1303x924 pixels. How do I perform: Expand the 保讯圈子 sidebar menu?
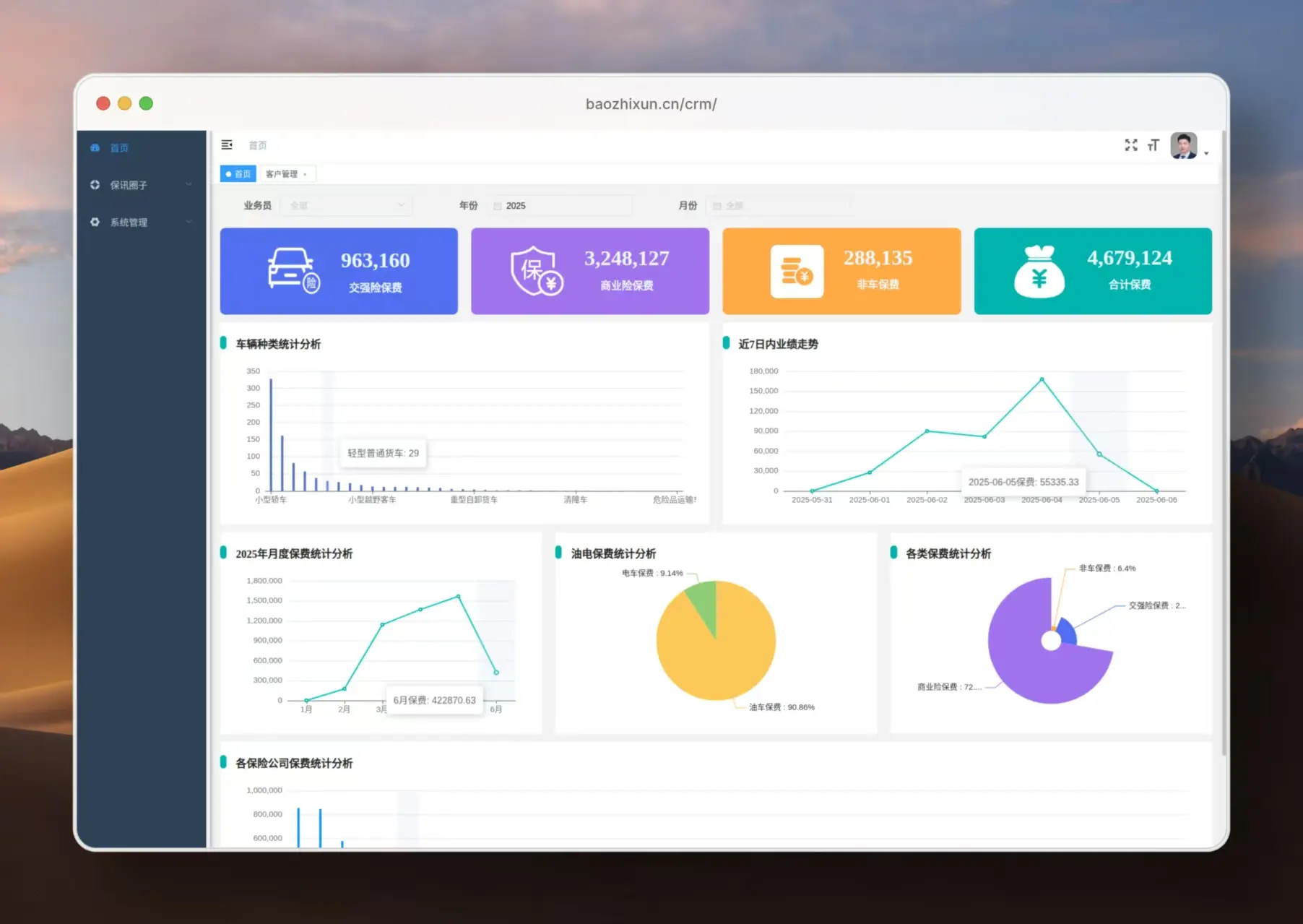[x=141, y=185]
